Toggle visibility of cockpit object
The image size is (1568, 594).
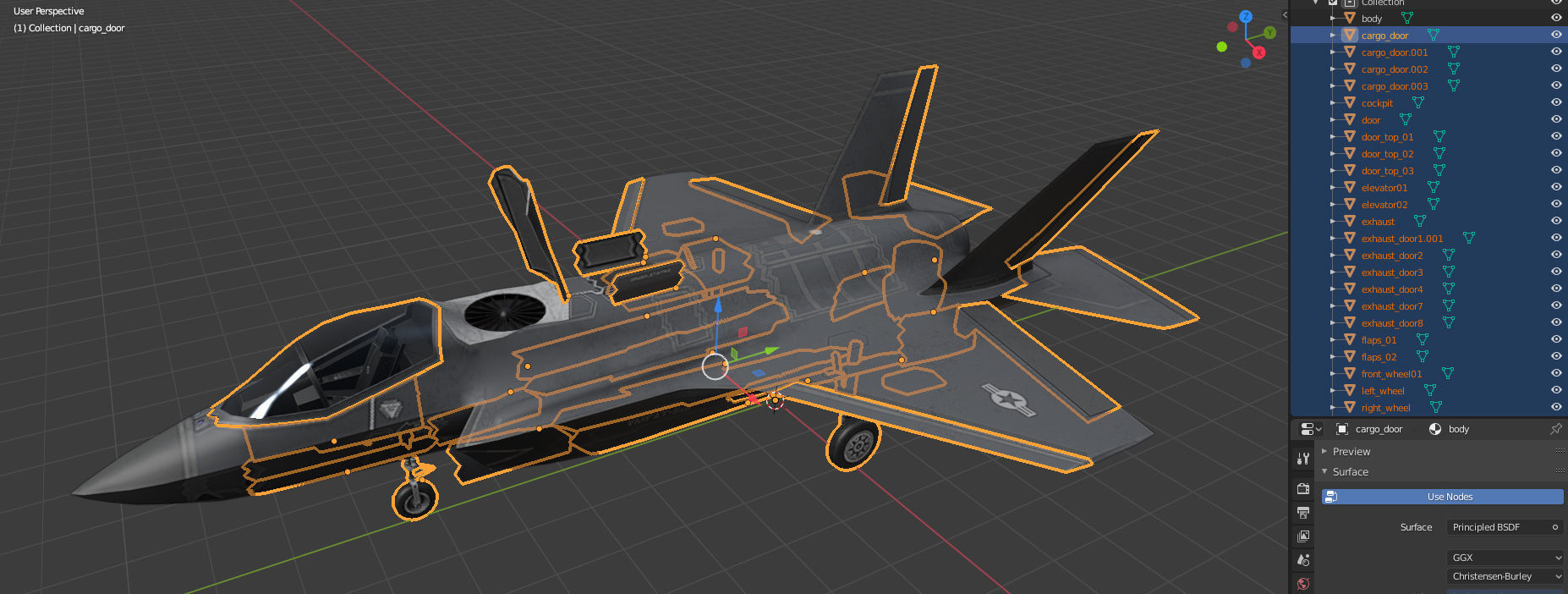1556,102
